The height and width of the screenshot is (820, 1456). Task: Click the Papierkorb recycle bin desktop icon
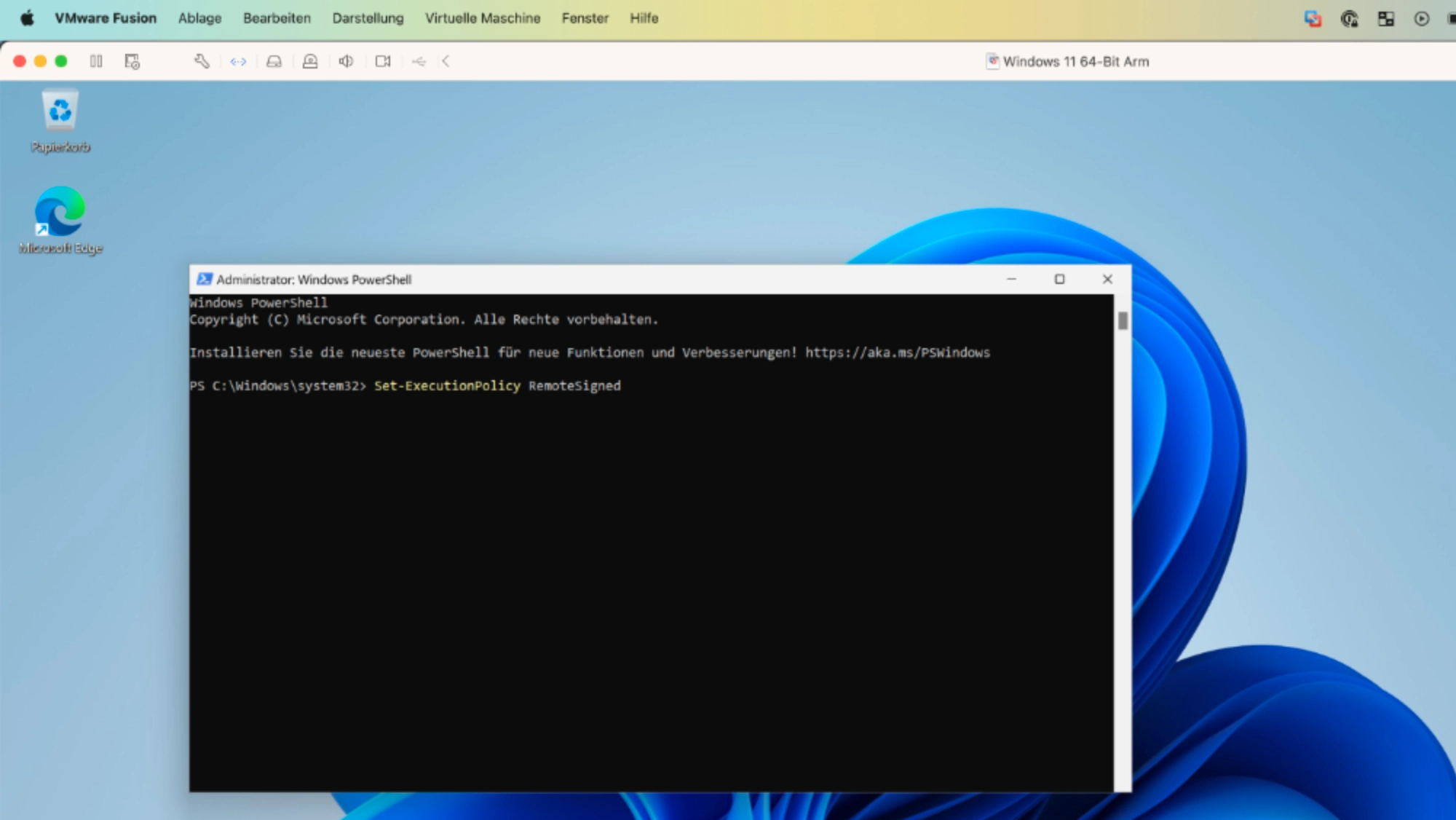pos(60,121)
